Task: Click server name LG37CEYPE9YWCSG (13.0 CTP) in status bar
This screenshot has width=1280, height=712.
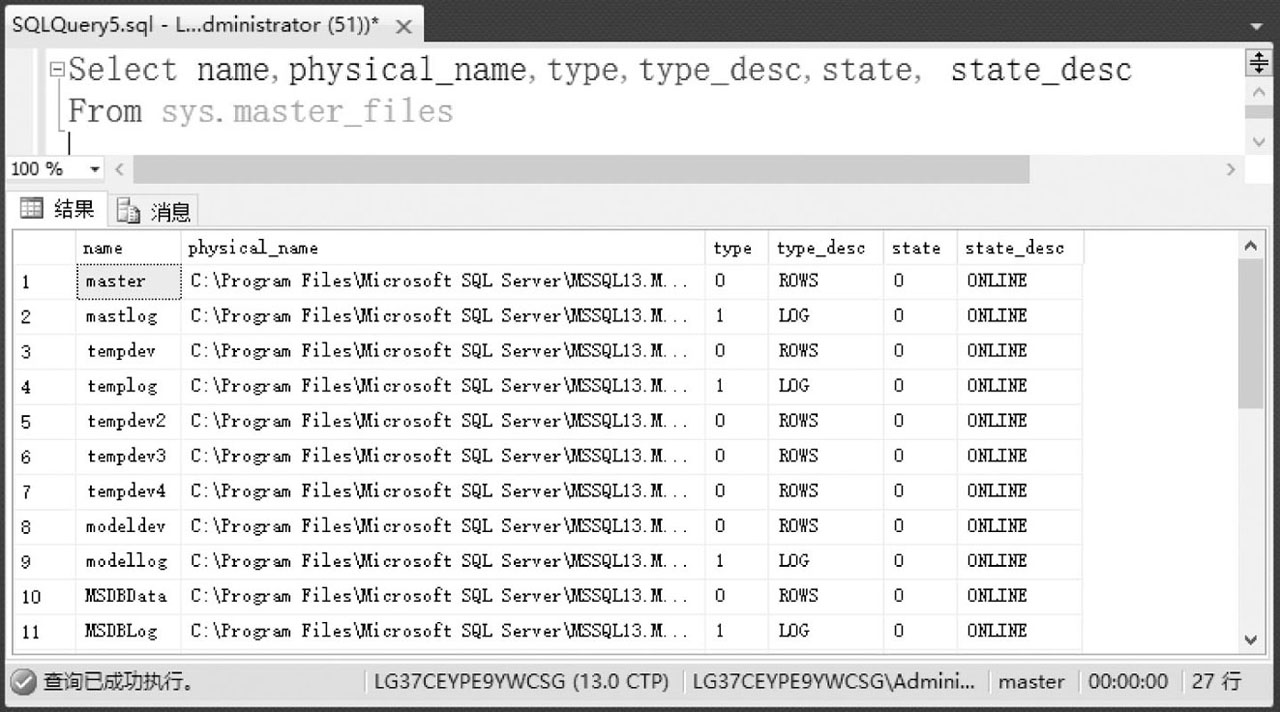Action: click(x=521, y=682)
